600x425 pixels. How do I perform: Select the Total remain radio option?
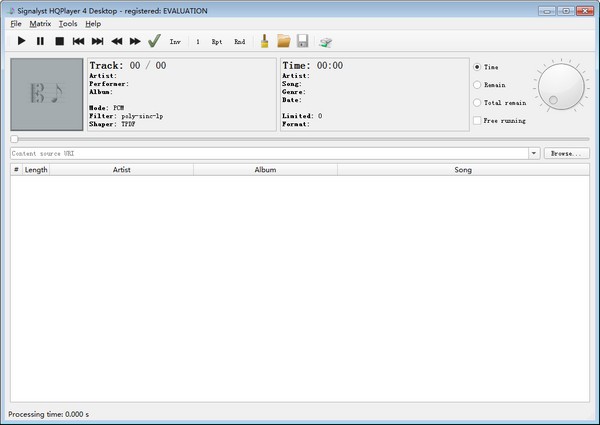coord(477,103)
